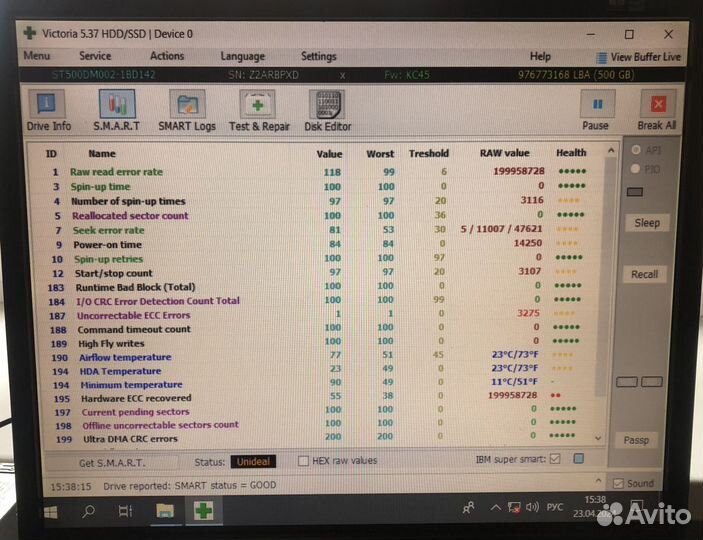Choose the PIO radio button
The image size is (703, 540).
(636, 169)
